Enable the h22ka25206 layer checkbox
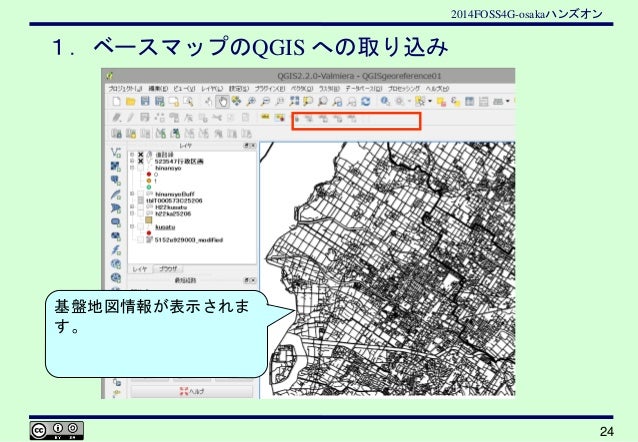Viewport: 638px width, 442px height. pyautogui.click(x=140, y=213)
